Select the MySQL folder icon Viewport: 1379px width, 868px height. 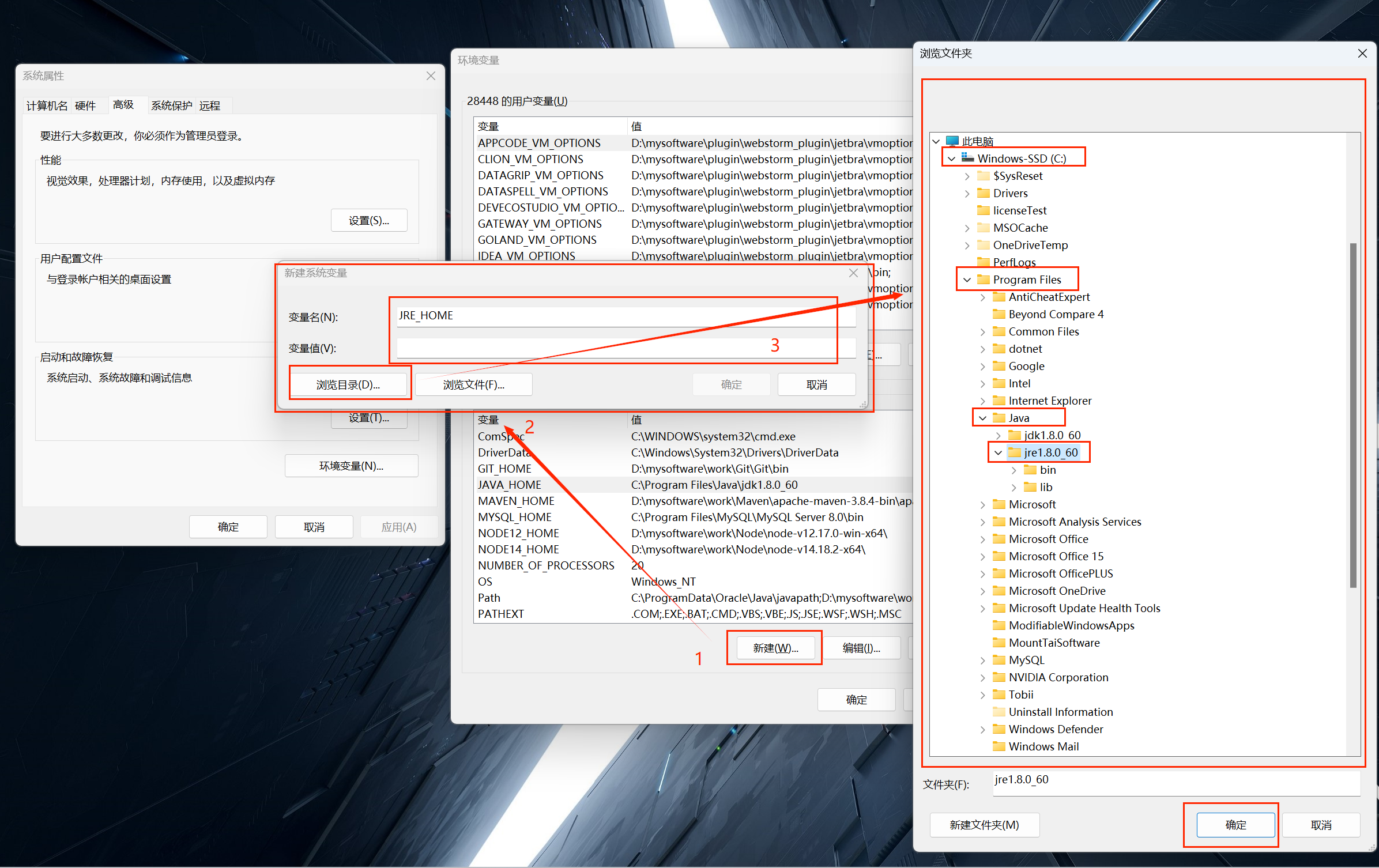pos(999,660)
